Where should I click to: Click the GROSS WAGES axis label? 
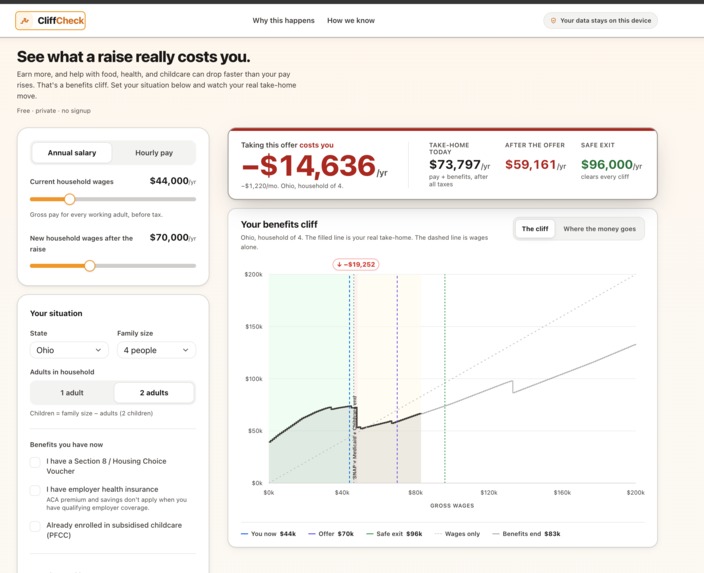tap(452, 506)
